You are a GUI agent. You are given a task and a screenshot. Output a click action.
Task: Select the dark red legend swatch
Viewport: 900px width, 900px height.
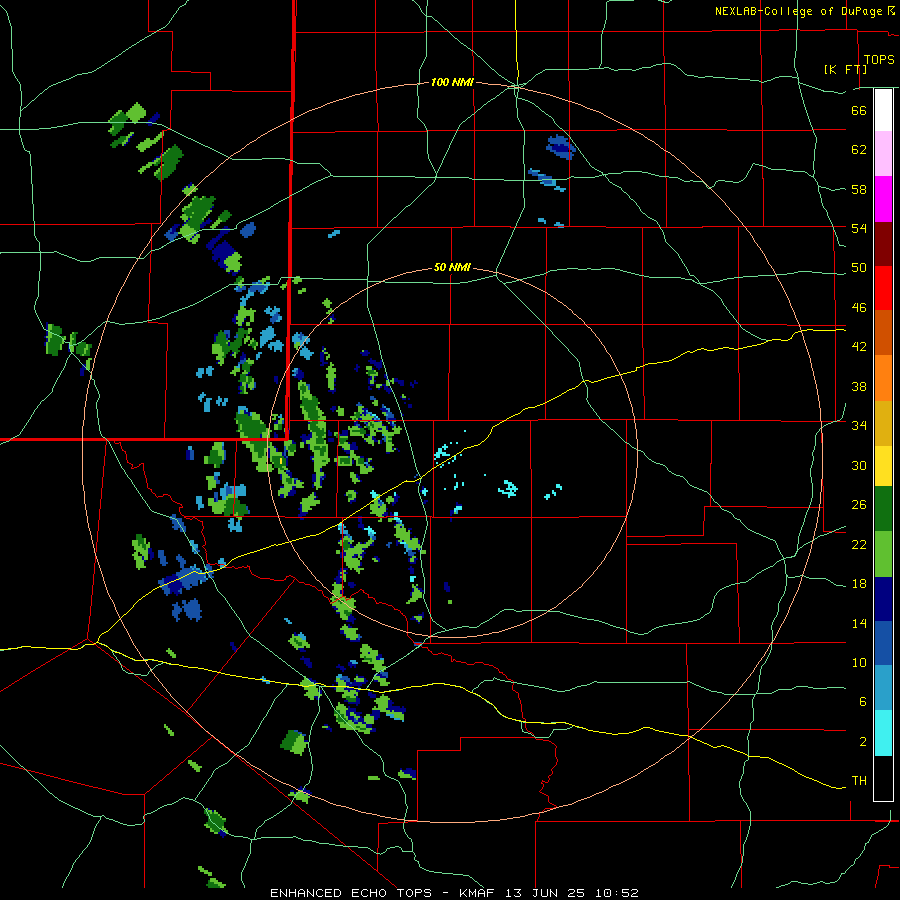tap(883, 244)
